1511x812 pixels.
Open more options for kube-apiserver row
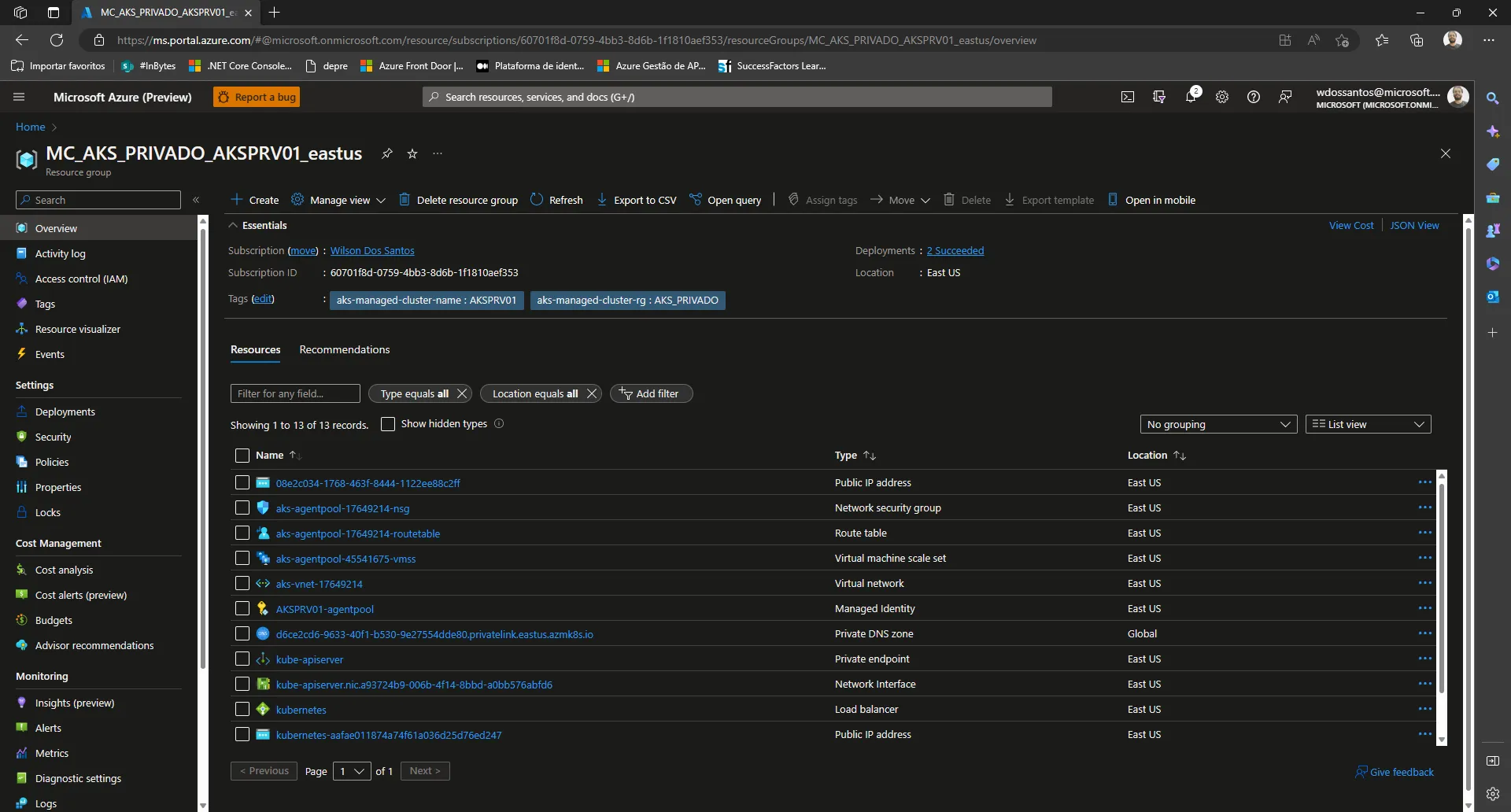pos(1424,659)
